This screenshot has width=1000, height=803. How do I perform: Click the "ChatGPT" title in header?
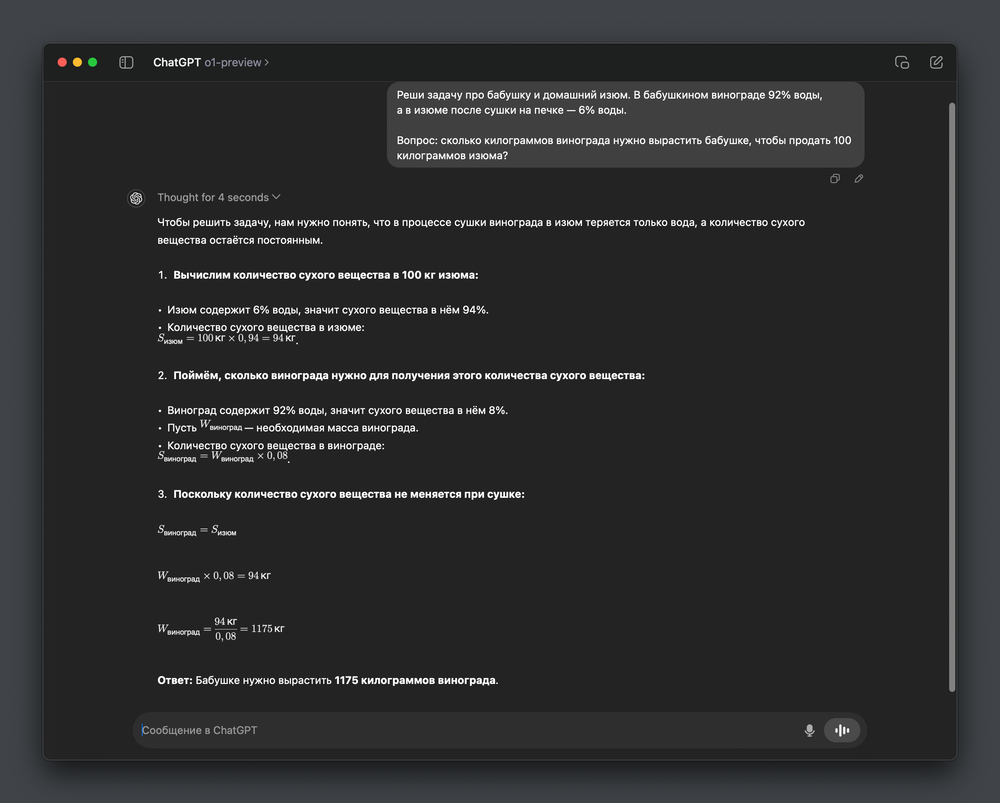176,62
